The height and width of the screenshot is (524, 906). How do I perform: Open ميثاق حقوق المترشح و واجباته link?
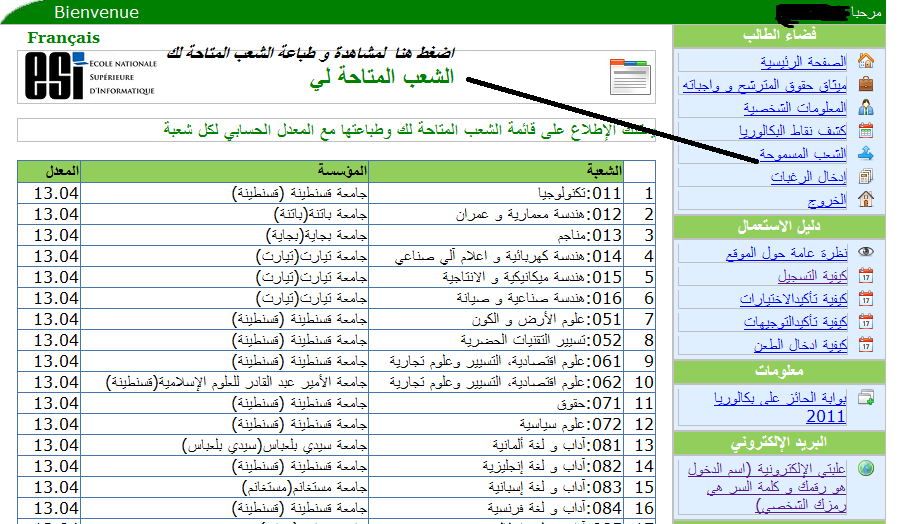click(x=764, y=85)
